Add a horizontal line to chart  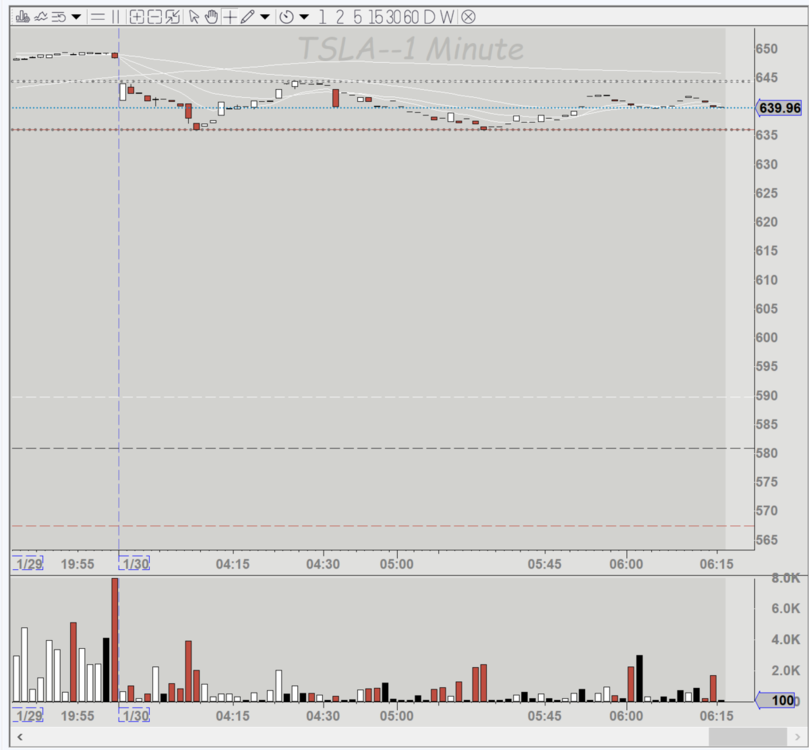97,17
